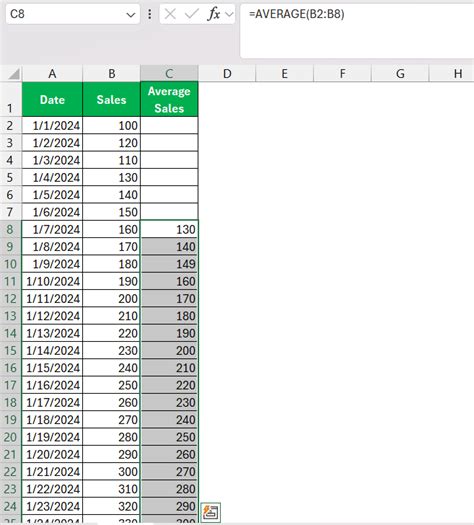Select the green Date header cell
Image resolution: width=474 pixels, height=525 pixels.
52,99
